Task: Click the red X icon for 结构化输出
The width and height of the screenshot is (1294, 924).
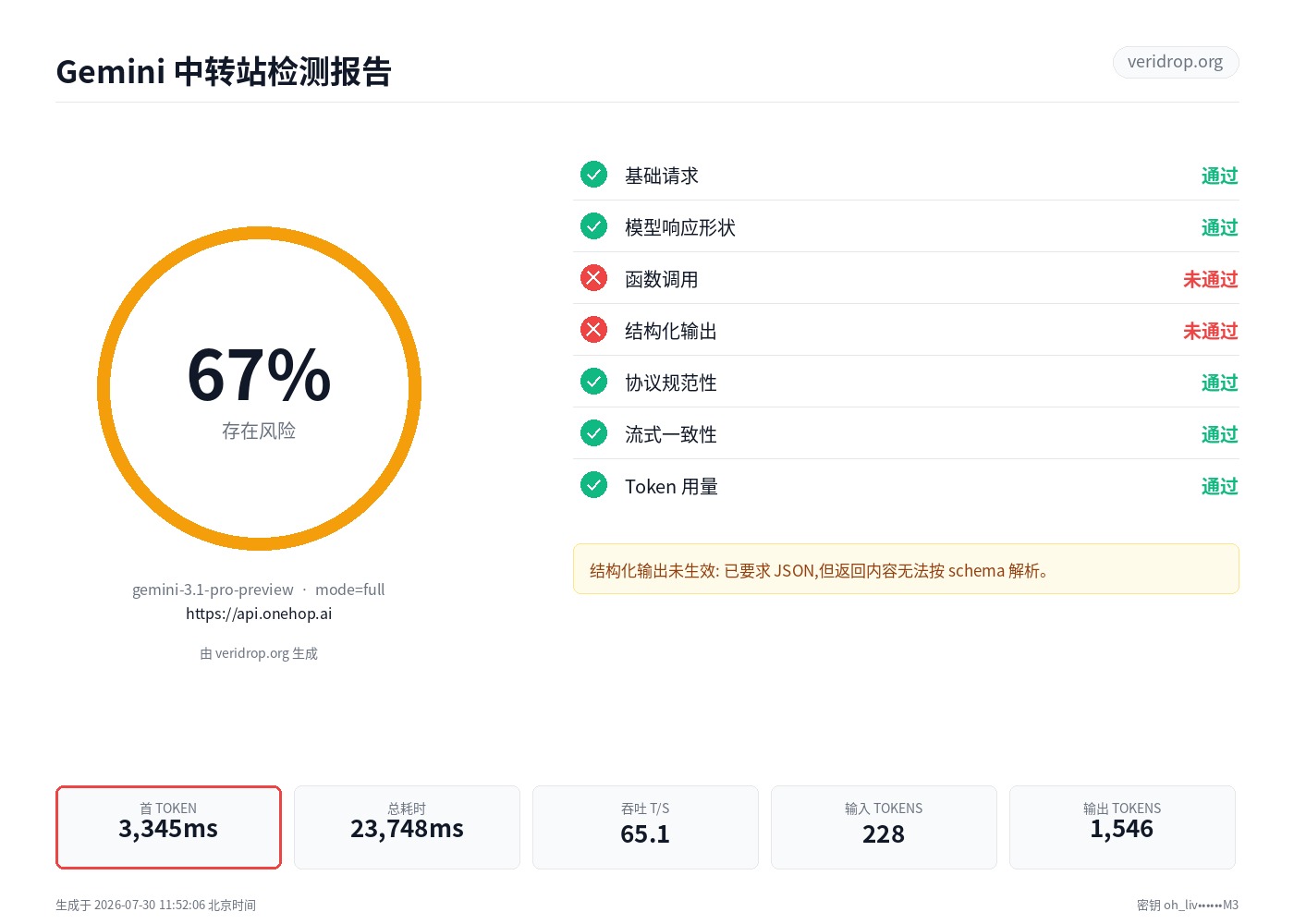Action: click(593, 330)
